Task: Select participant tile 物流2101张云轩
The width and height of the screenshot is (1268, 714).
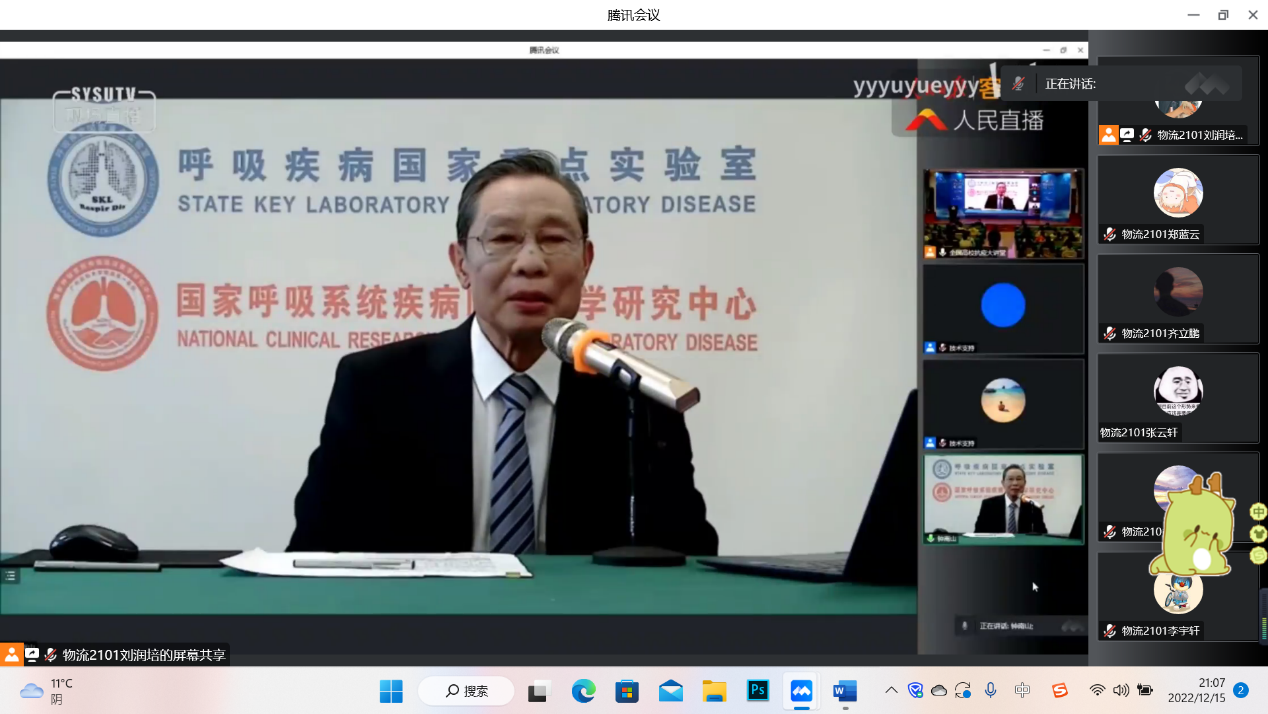Action: tap(1178, 397)
